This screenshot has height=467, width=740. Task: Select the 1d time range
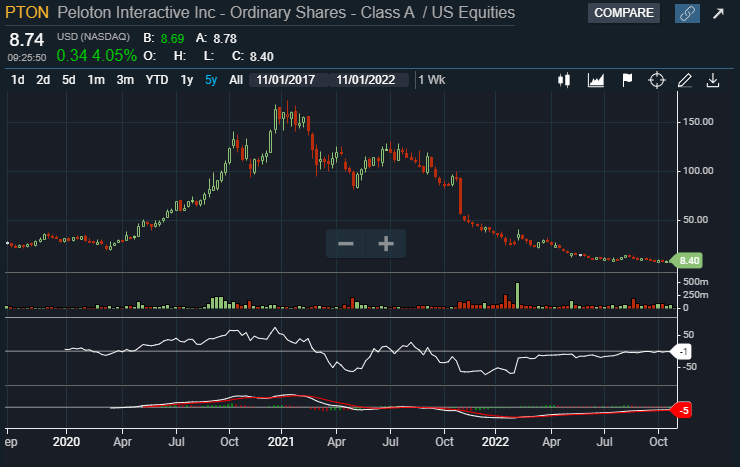coord(17,80)
